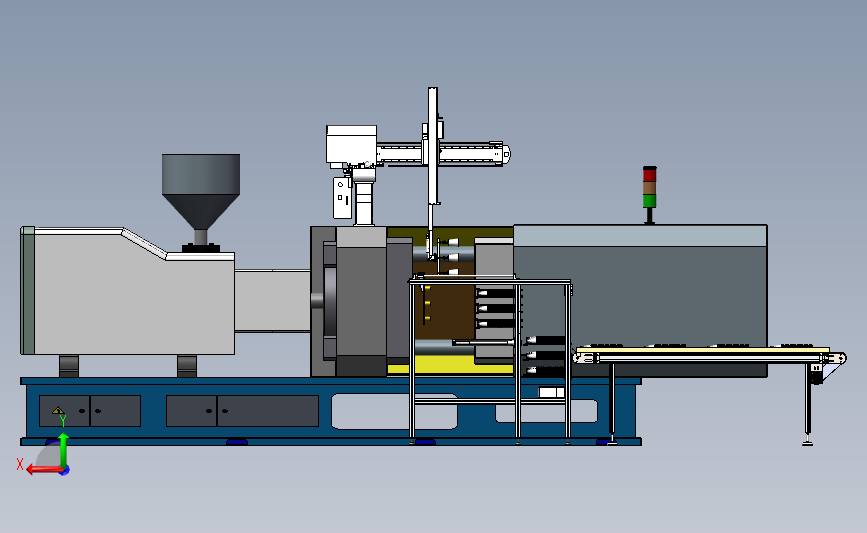The height and width of the screenshot is (533, 867).
Task: Select the fixed platen grey block
Action: 361,301
